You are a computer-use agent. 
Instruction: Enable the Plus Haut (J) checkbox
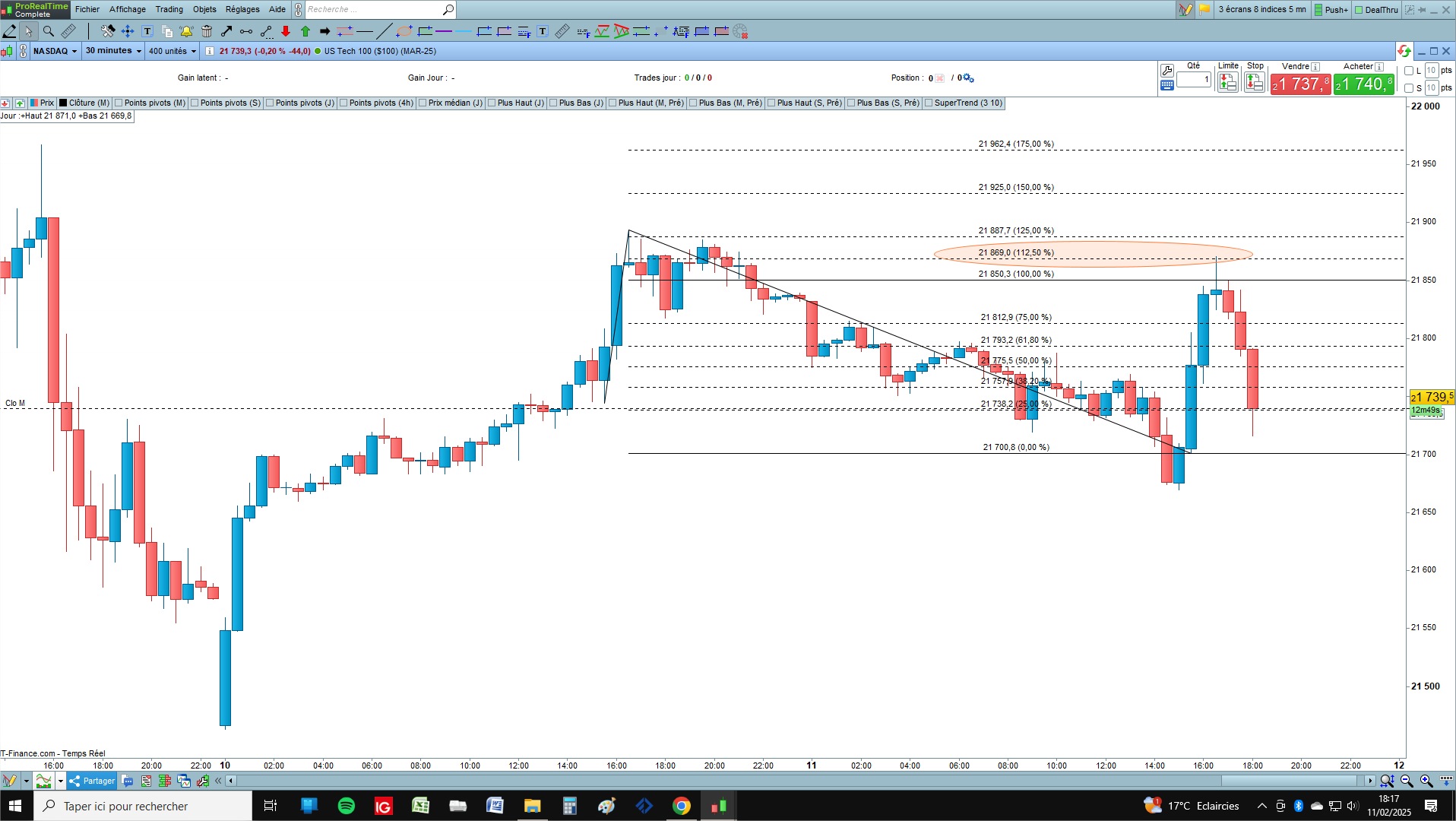tap(492, 103)
